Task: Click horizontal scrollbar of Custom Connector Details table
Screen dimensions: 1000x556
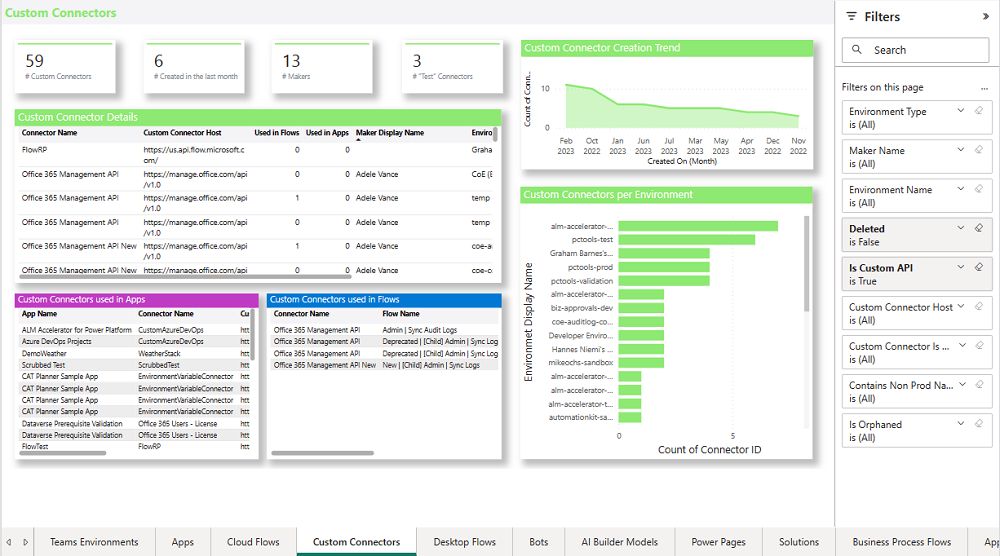Action: click(x=185, y=277)
